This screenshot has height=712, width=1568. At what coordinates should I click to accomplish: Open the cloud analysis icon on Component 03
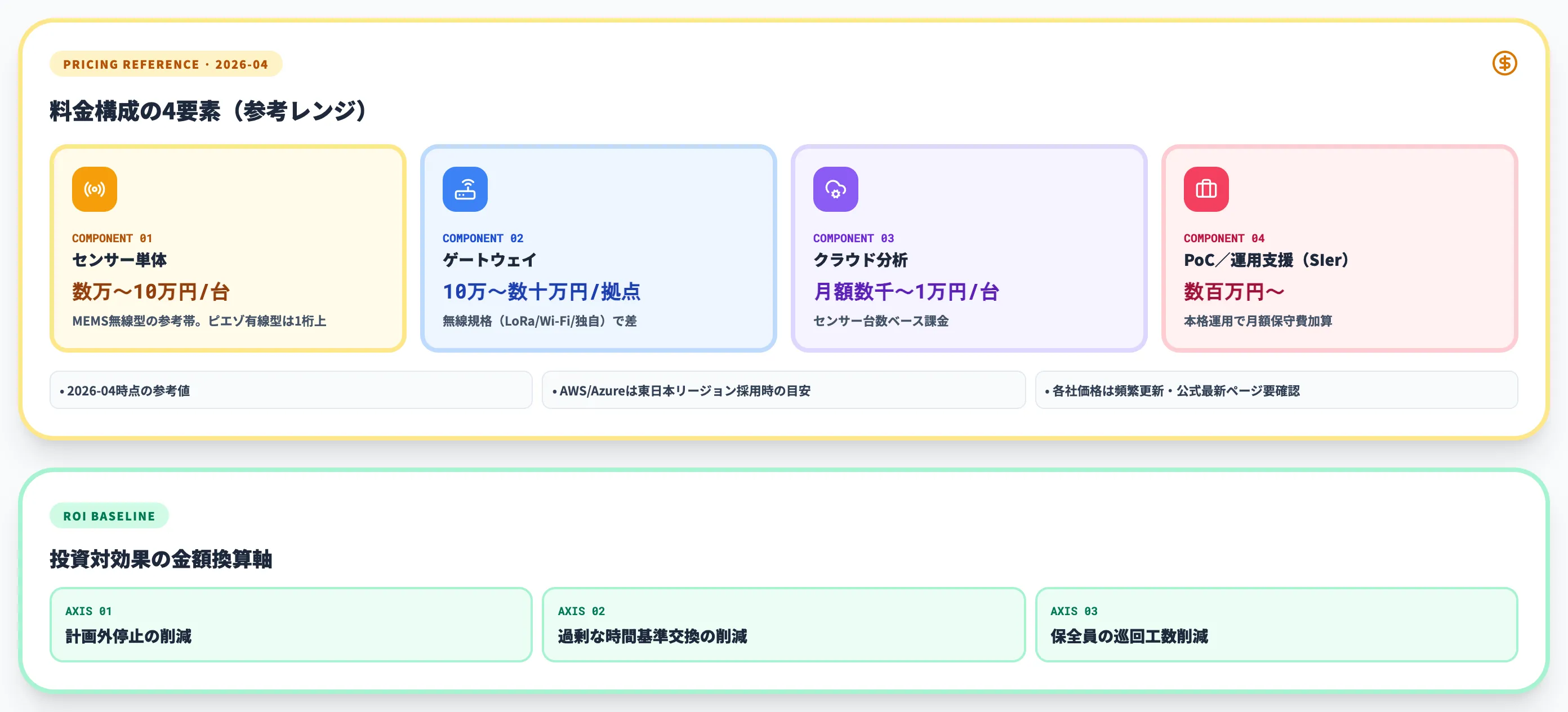click(836, 189)
